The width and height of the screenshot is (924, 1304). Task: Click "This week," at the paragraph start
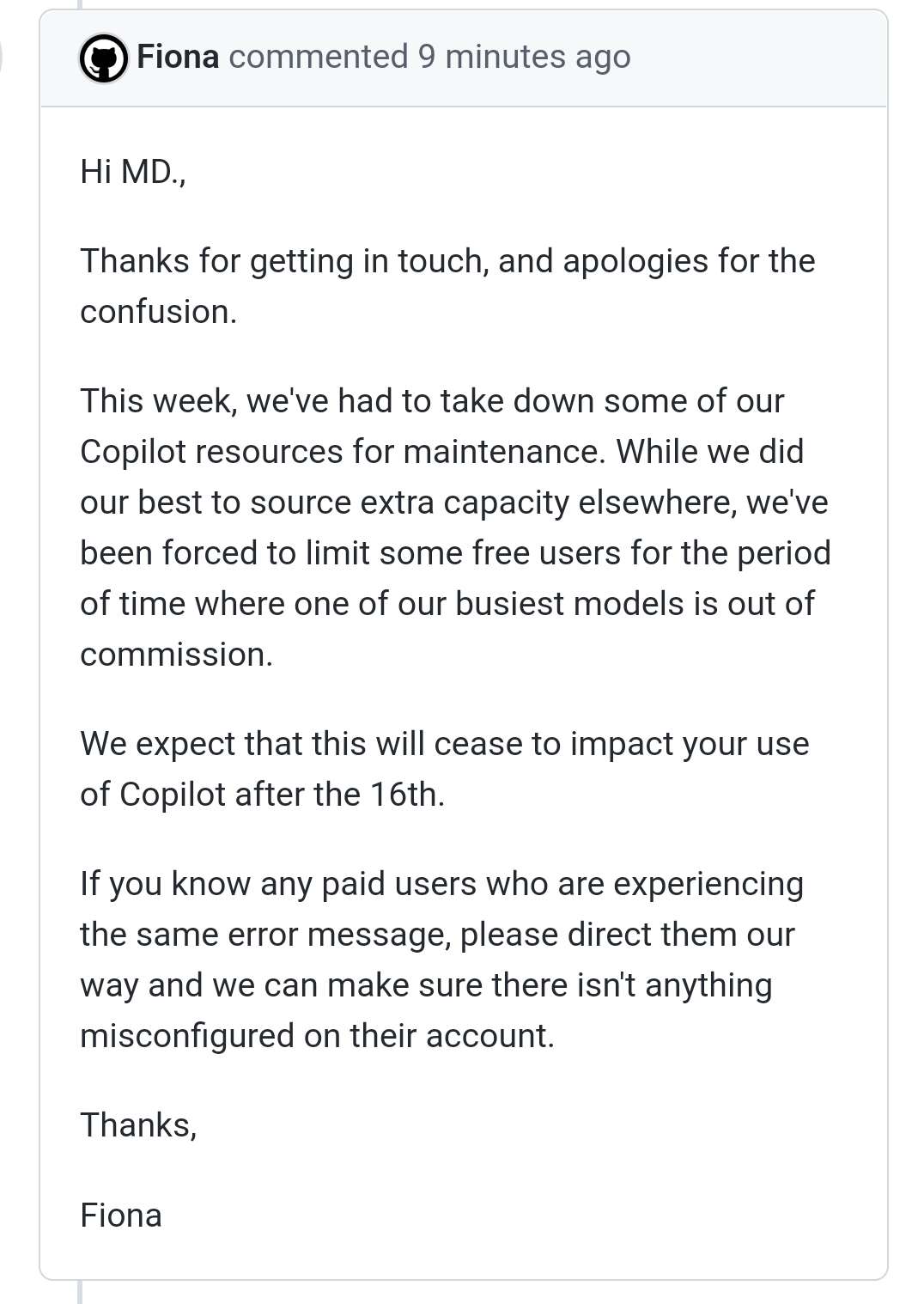tap(158, 401)
